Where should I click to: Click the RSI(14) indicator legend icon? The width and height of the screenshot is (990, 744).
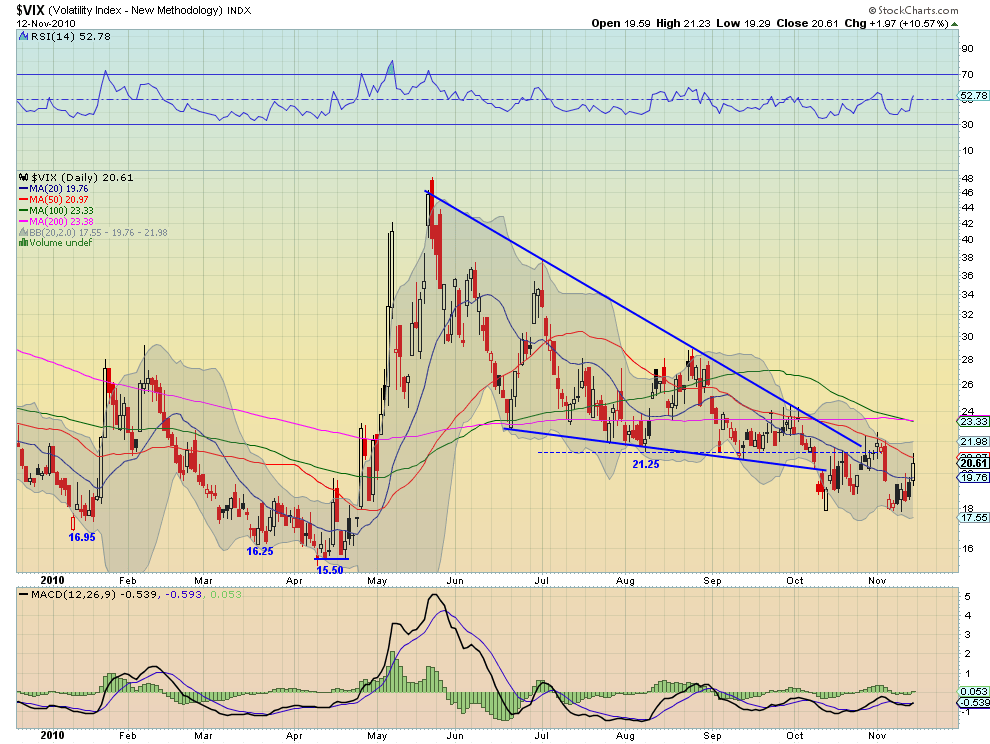[x=25, y=37]
